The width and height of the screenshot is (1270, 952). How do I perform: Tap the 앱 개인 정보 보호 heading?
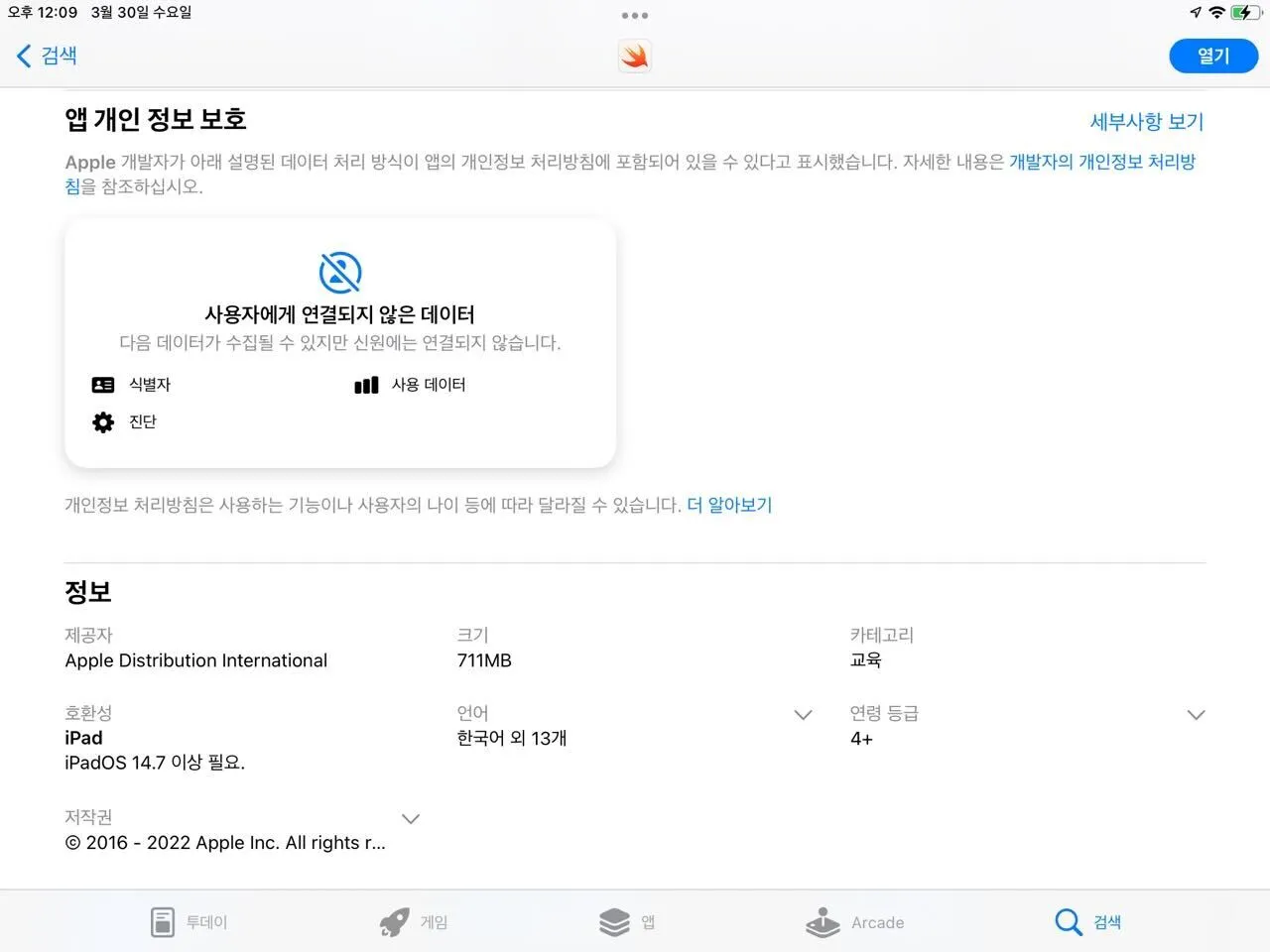(156, 119)
